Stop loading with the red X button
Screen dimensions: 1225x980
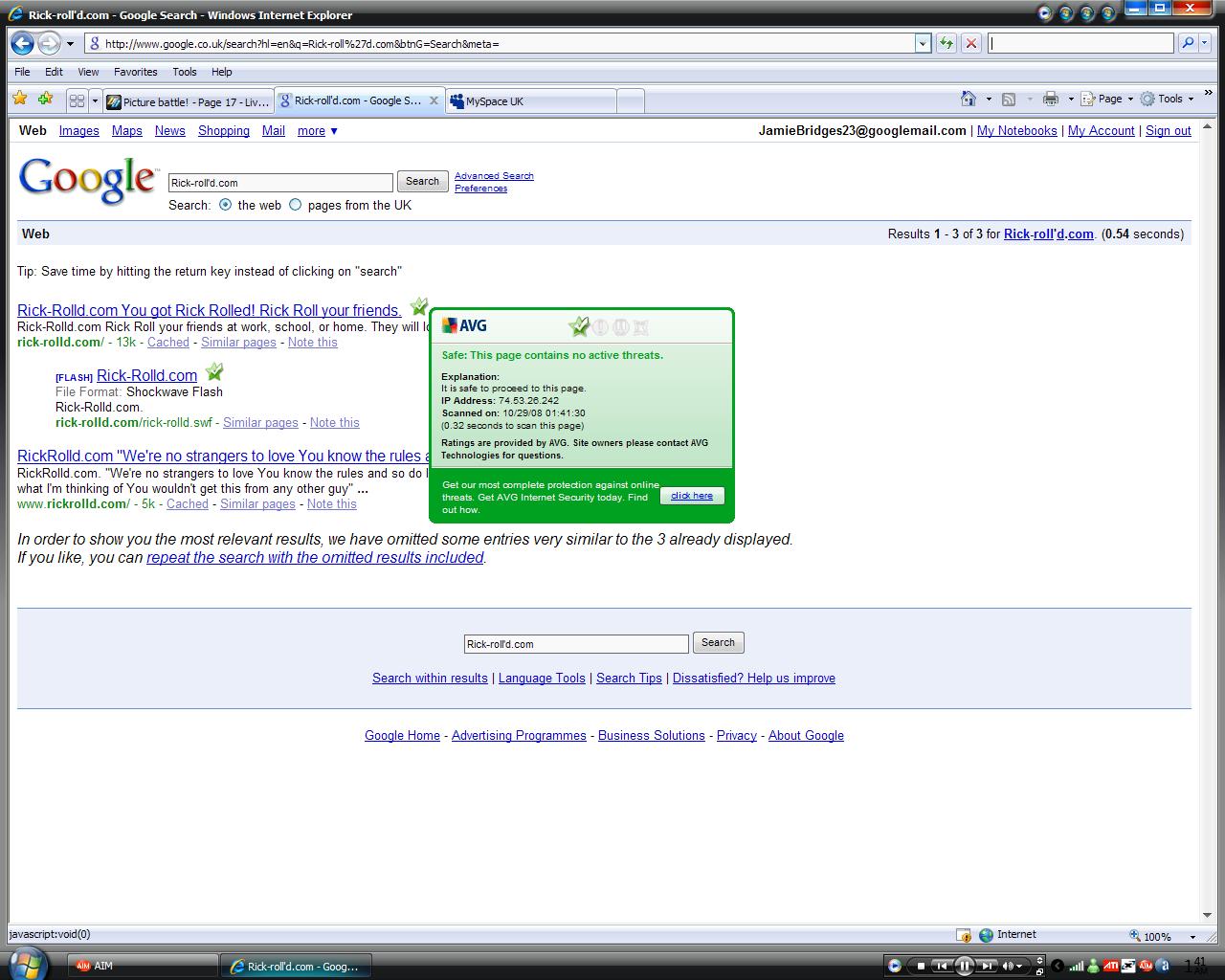pyautogui.click(x=970, y=43)
